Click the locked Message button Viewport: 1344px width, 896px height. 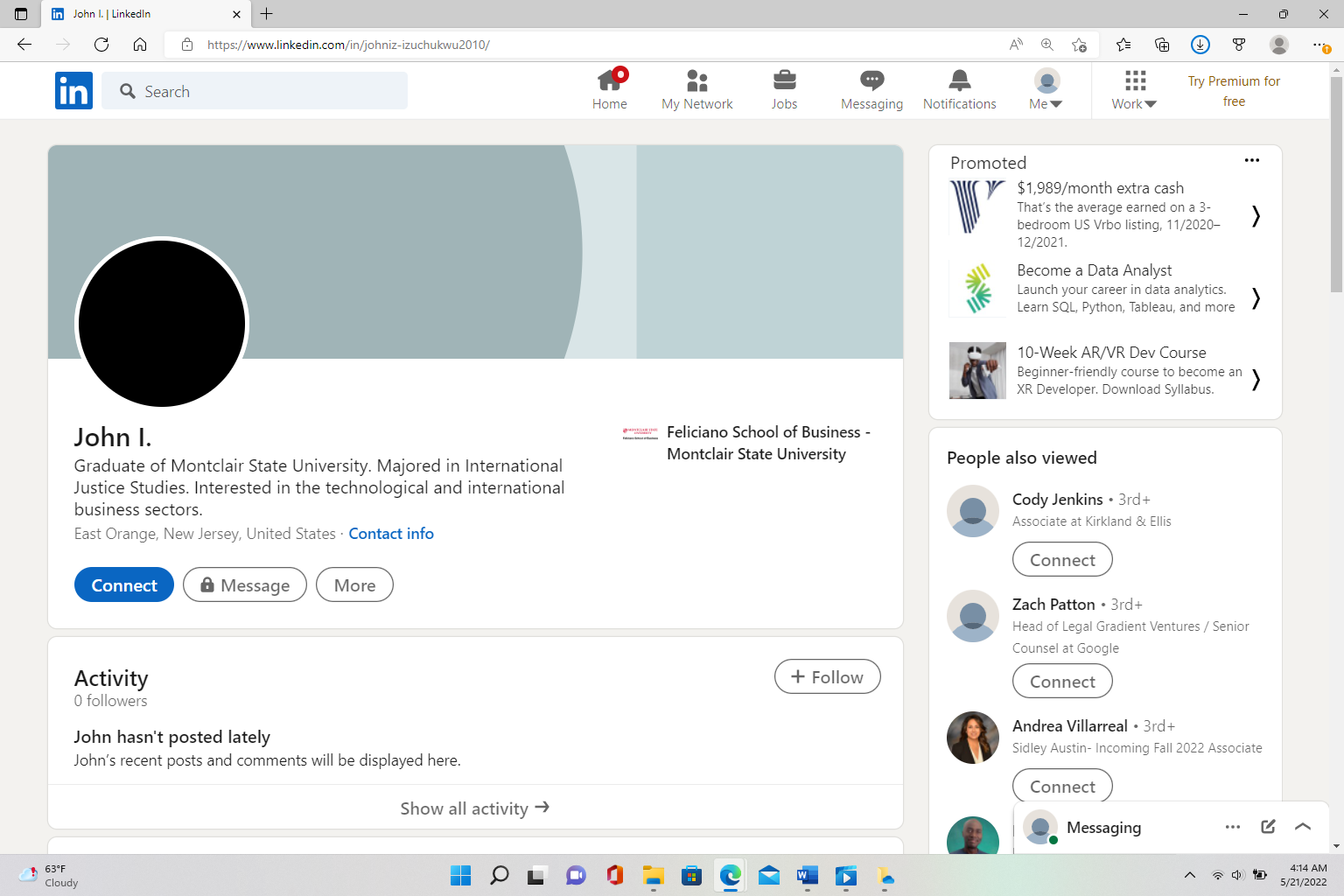pyautogui.click(x=245, y=584)
